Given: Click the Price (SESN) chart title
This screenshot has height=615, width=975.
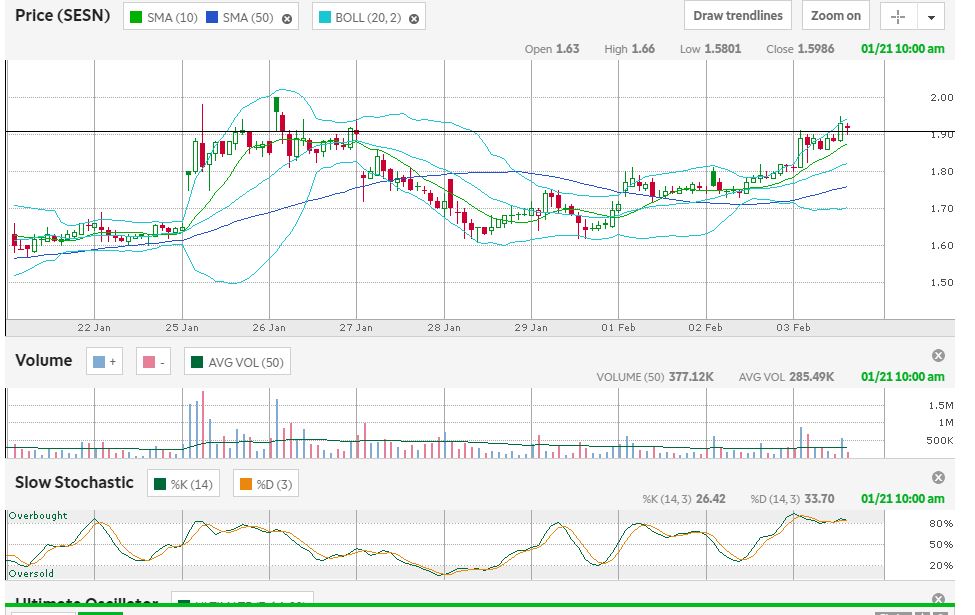Looking at the screenshot, I should click(62, 17).
